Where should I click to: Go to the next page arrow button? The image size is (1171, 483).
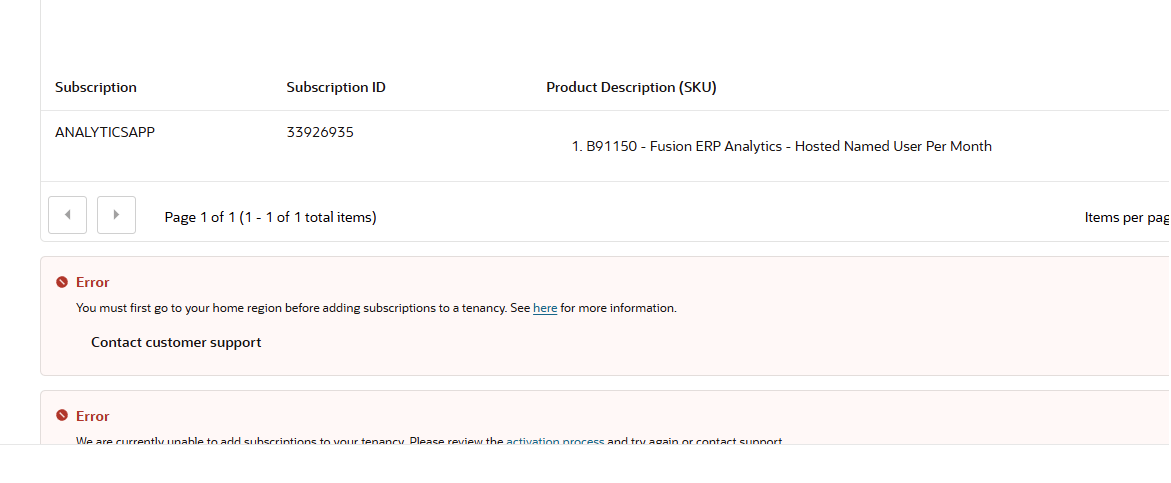tap(117, 215)
